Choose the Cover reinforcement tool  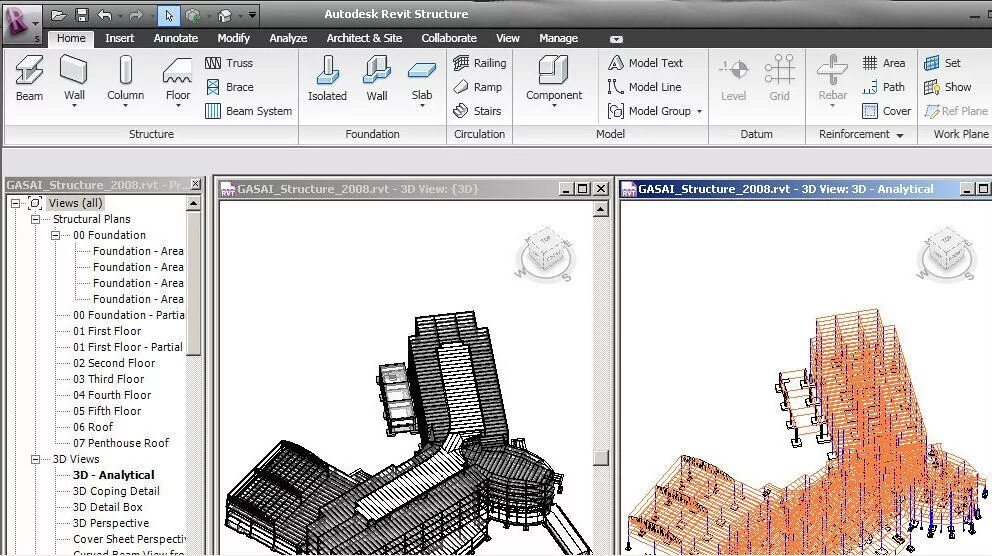pyautogui.click(x=886, y=111)
